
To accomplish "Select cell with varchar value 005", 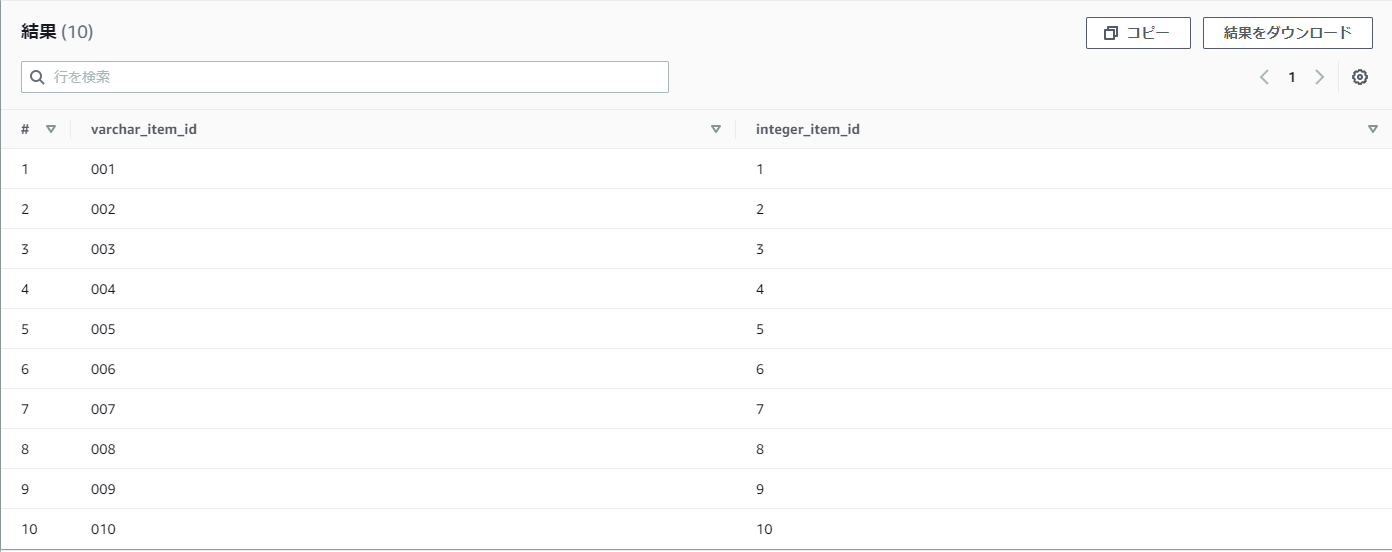I will pos(103,329).
